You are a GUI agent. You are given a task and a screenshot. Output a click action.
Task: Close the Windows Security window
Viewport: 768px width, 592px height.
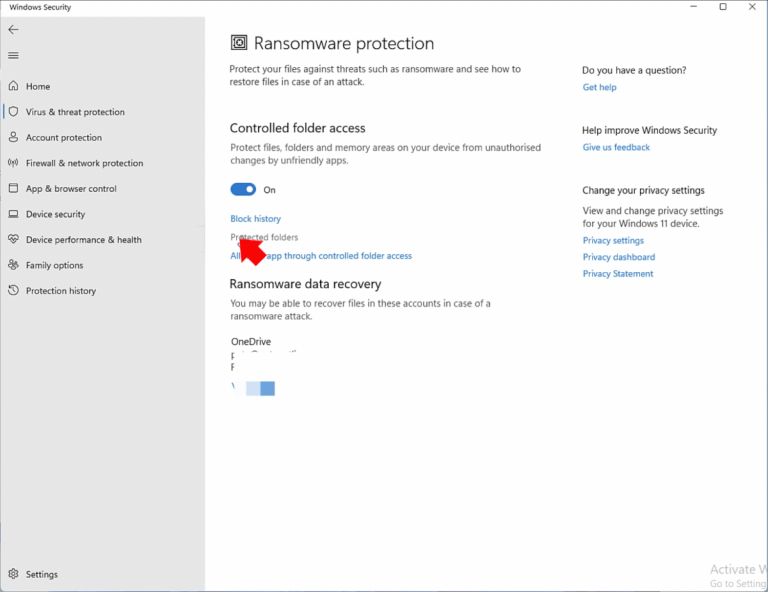pyautogui.click(x=752, y=7)
